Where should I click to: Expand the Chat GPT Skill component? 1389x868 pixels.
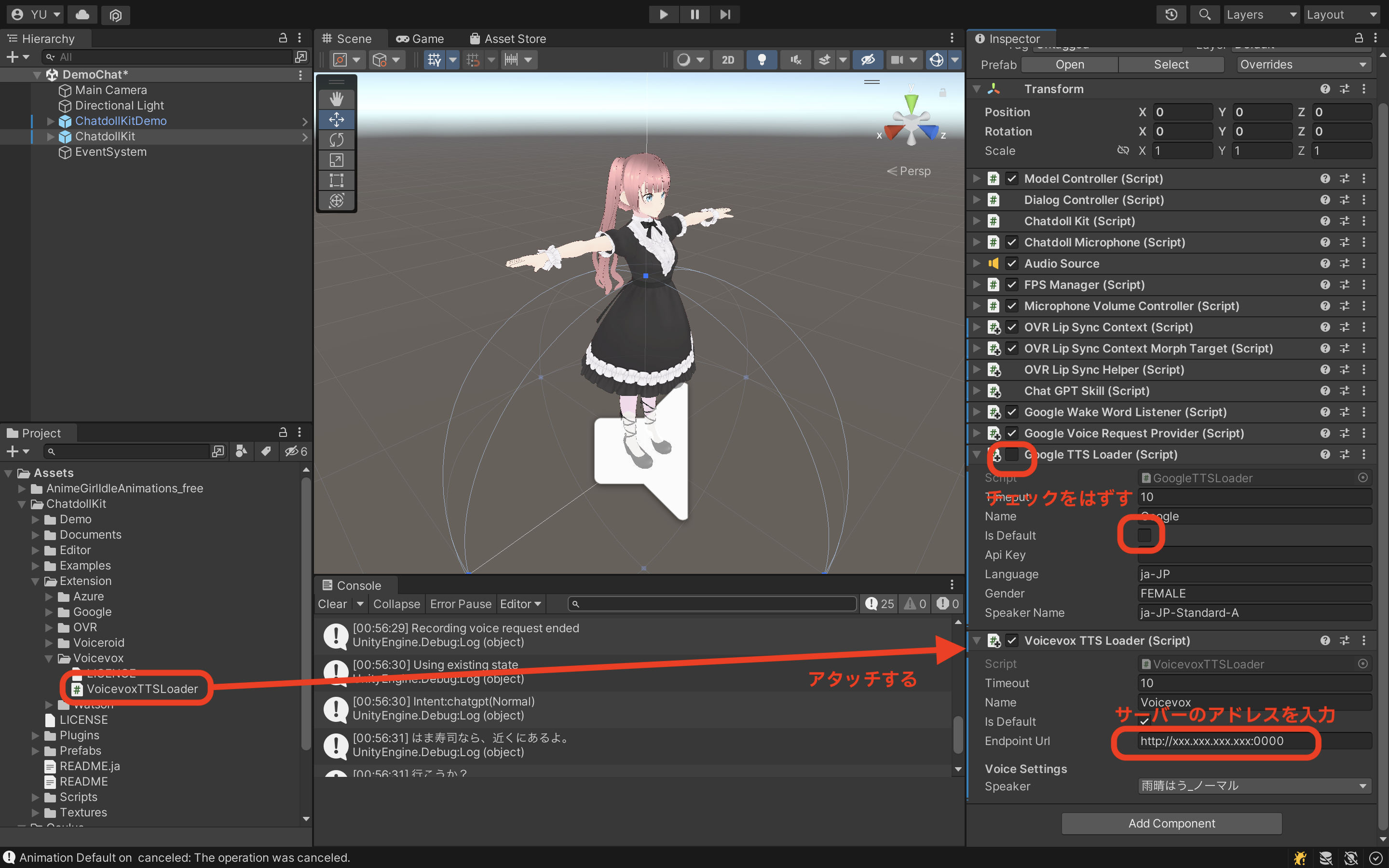976,391
